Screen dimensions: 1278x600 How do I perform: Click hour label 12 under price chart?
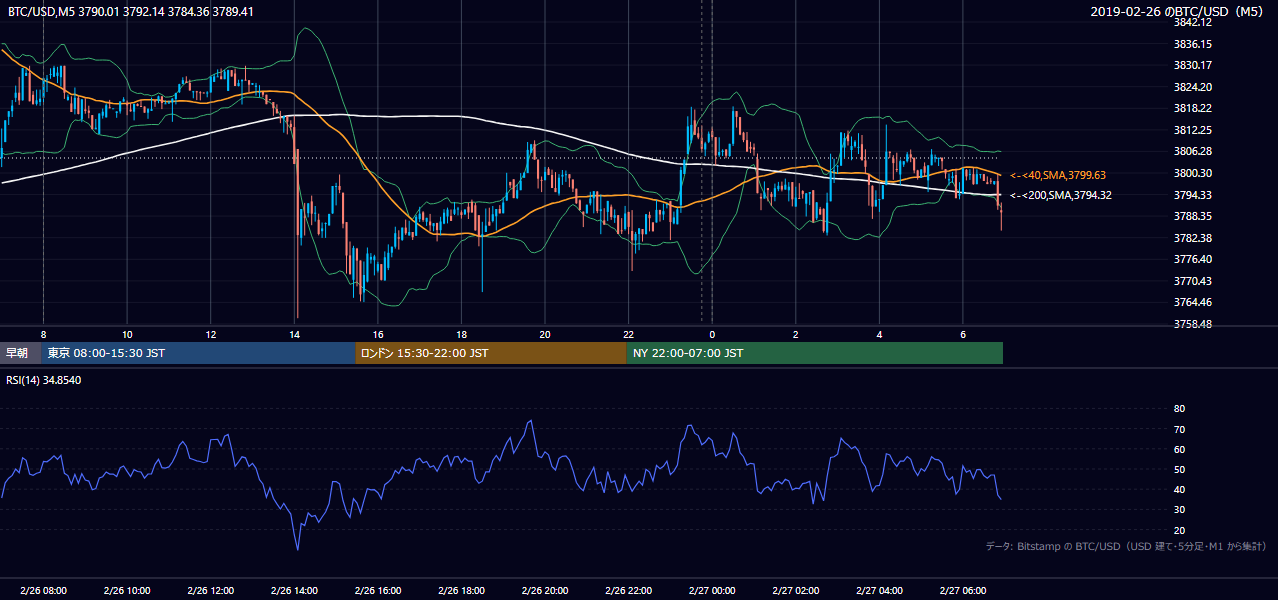(211, 334)
